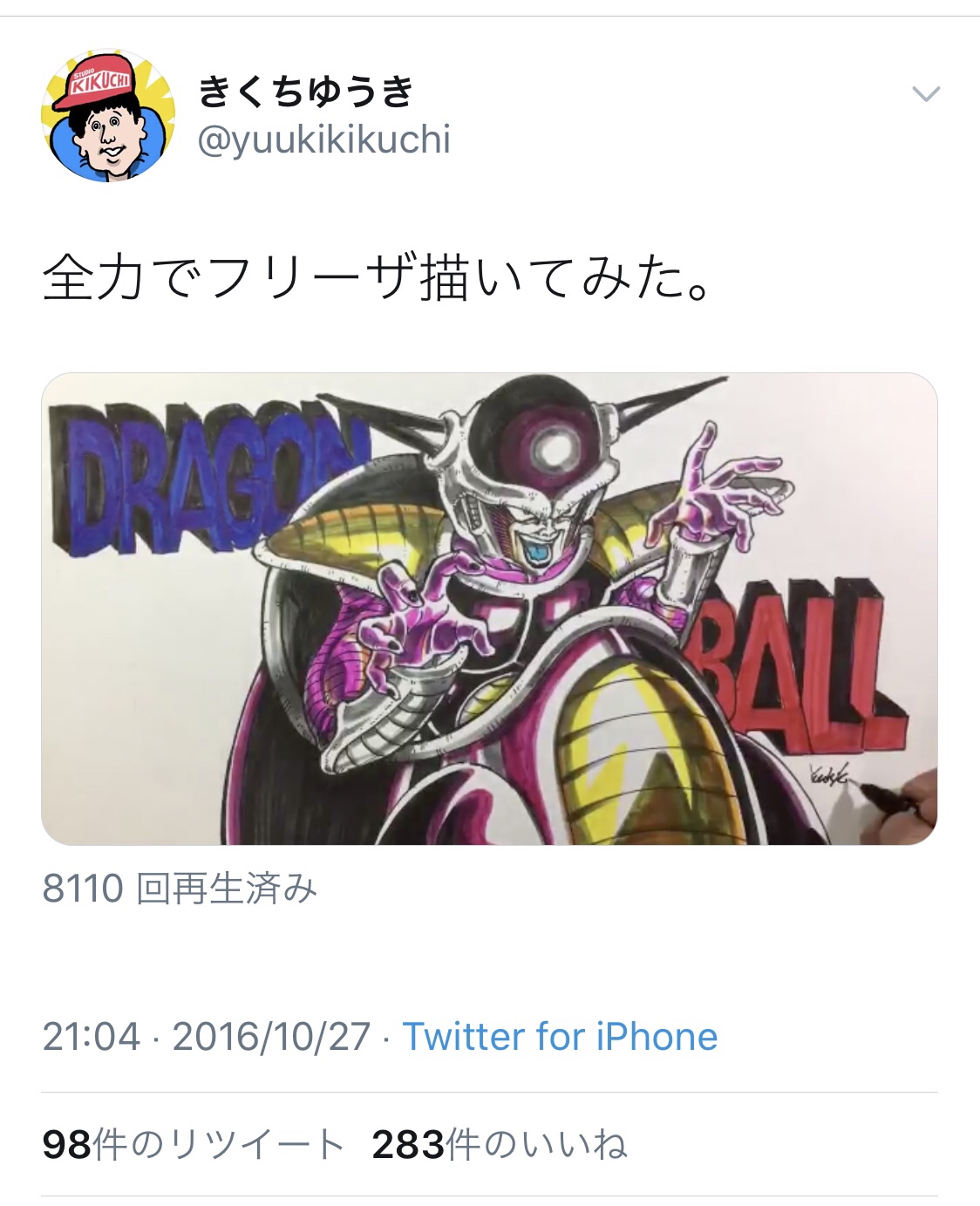Image resolution: width=980 pixels, height=1206 pixels.
Task: Tap the 21:04 · 2016/10/27 timestamp
Action: tap(207, 1037)
